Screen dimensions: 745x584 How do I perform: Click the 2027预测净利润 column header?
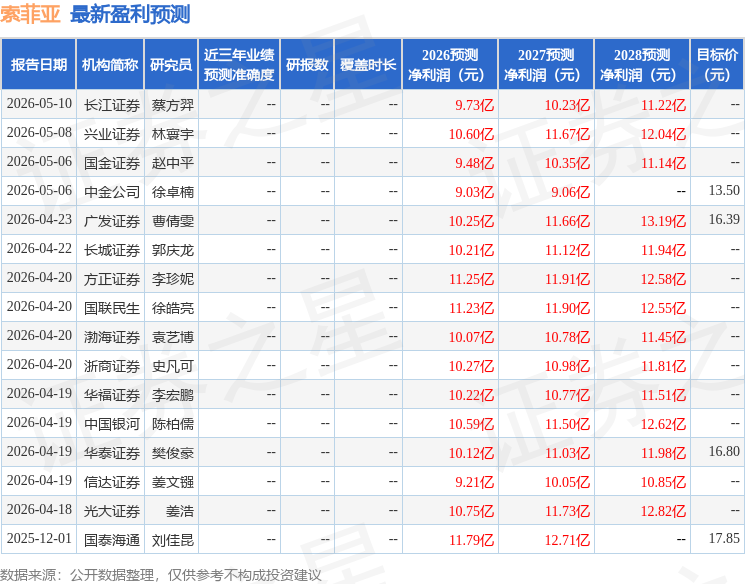coord(546,64)
